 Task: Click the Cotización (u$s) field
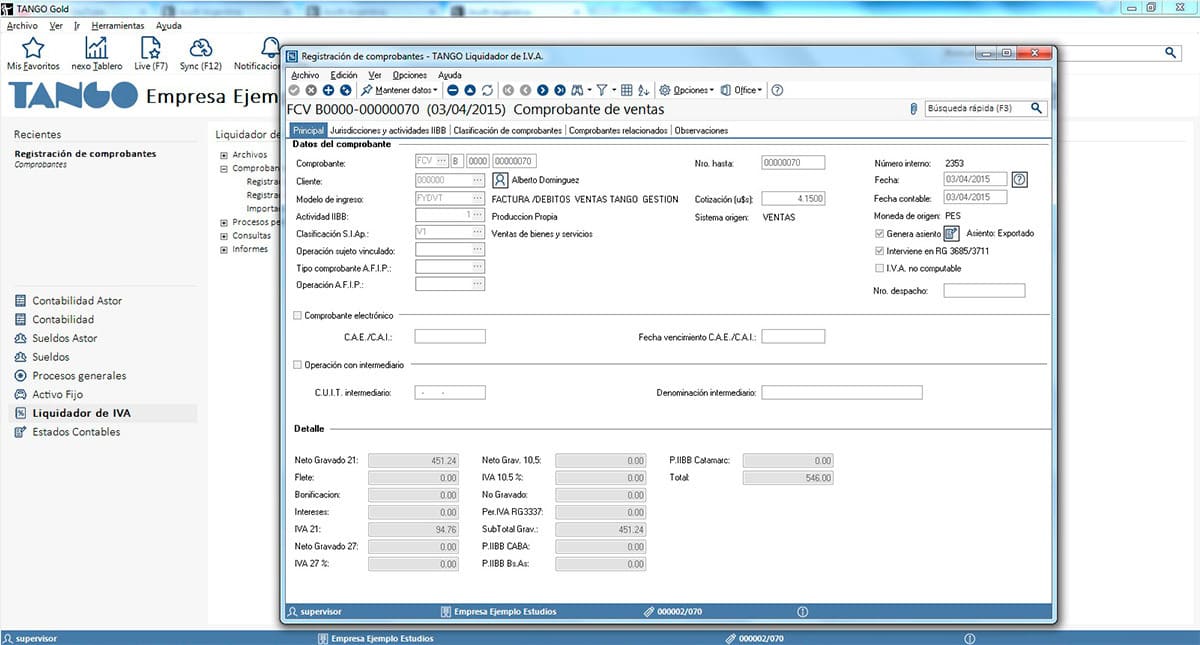click(x=793, y=199)
